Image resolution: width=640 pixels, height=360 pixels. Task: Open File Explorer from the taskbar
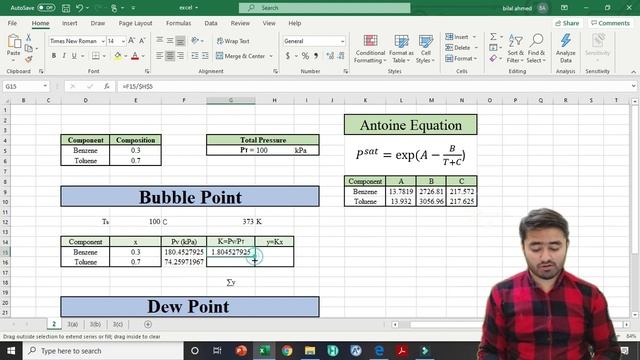point(310,351)
